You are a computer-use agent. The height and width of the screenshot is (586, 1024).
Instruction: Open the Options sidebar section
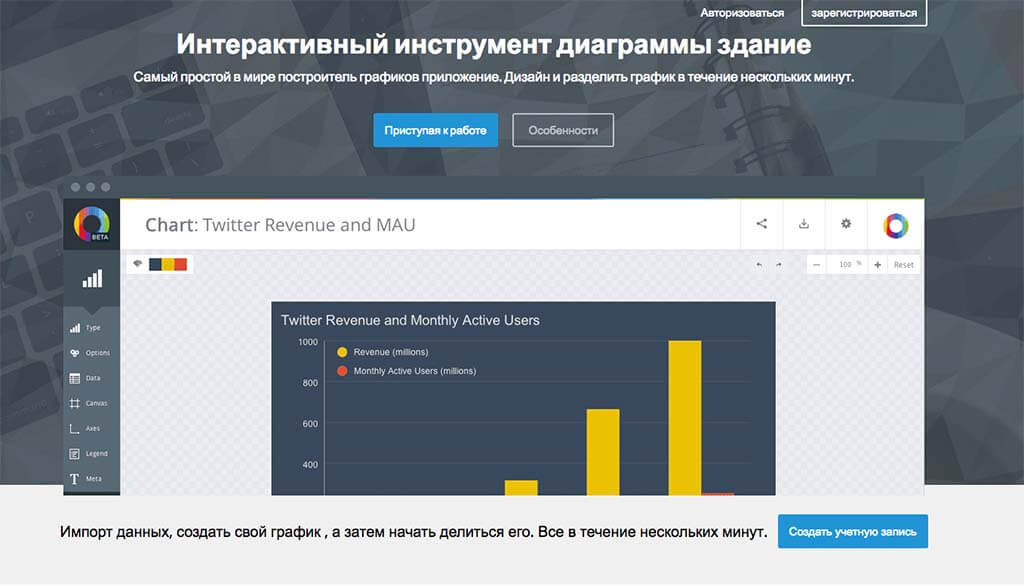point(91,353)
